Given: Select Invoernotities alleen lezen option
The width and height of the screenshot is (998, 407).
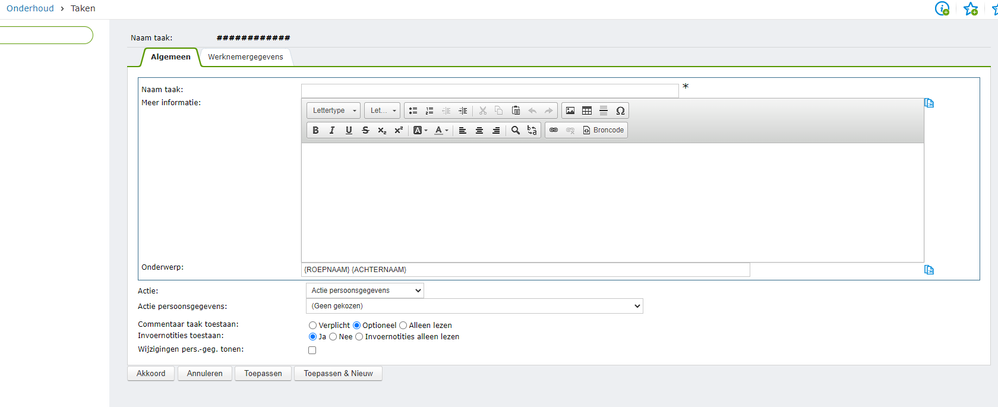Looking at the screenshot, I should pyautogui.click(x=359, y=336).
